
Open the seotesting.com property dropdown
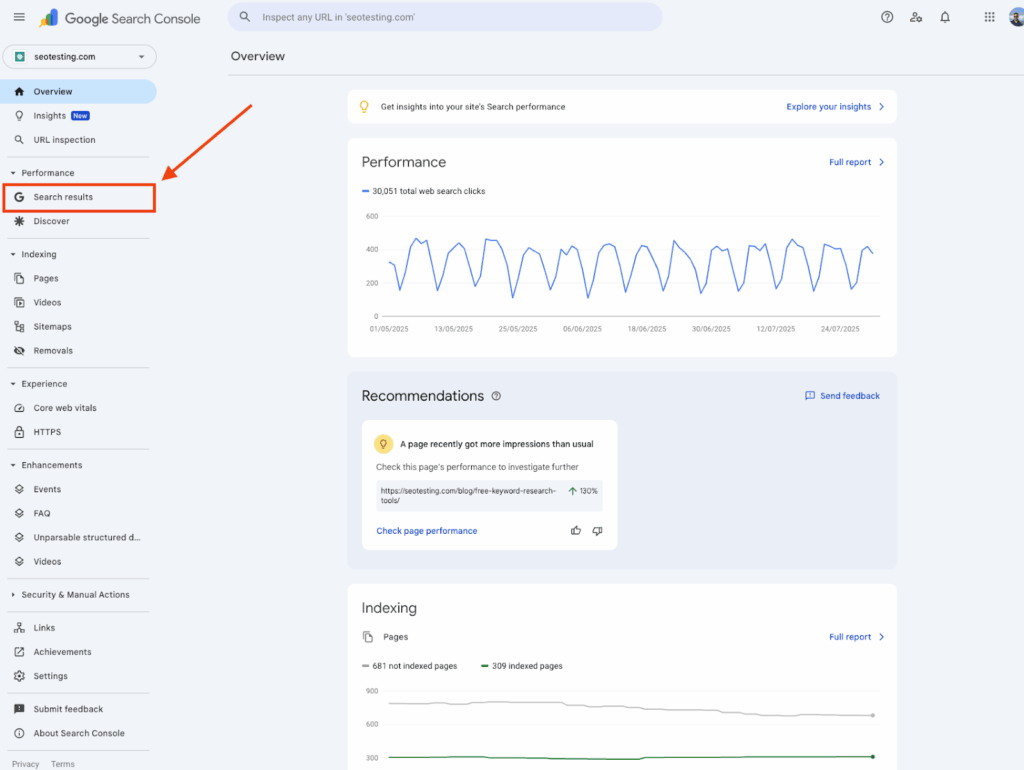tap(80, 57)
